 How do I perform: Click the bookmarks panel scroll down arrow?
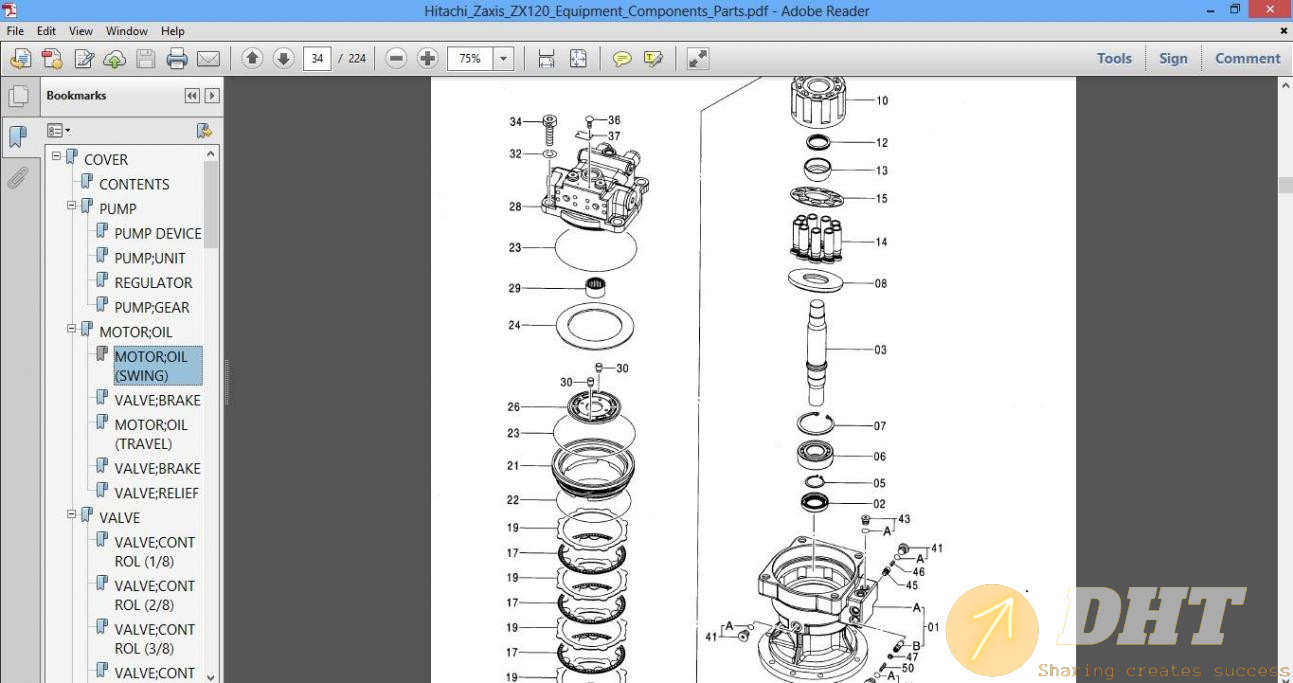(x=210, y=676)
